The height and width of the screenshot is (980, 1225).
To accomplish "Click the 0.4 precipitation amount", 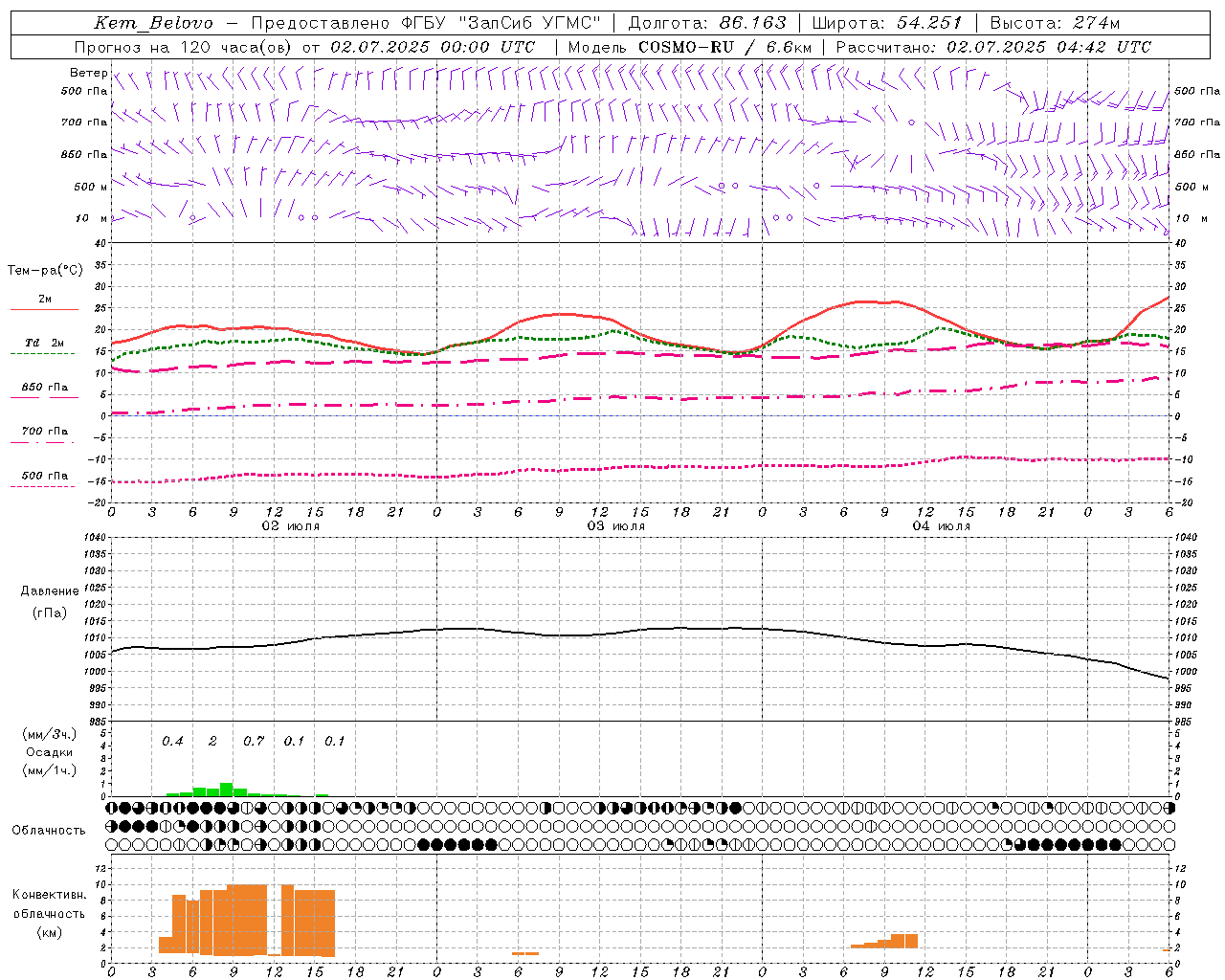I will point(172,741).
